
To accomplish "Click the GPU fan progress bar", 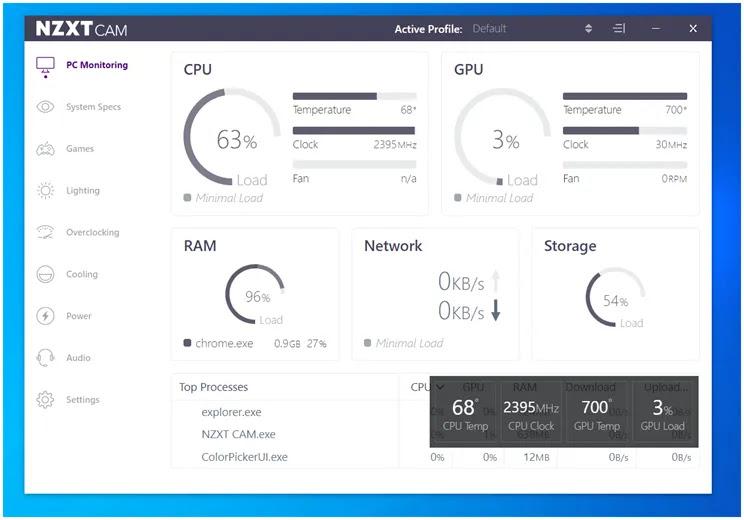I will [x=625, y=165].
